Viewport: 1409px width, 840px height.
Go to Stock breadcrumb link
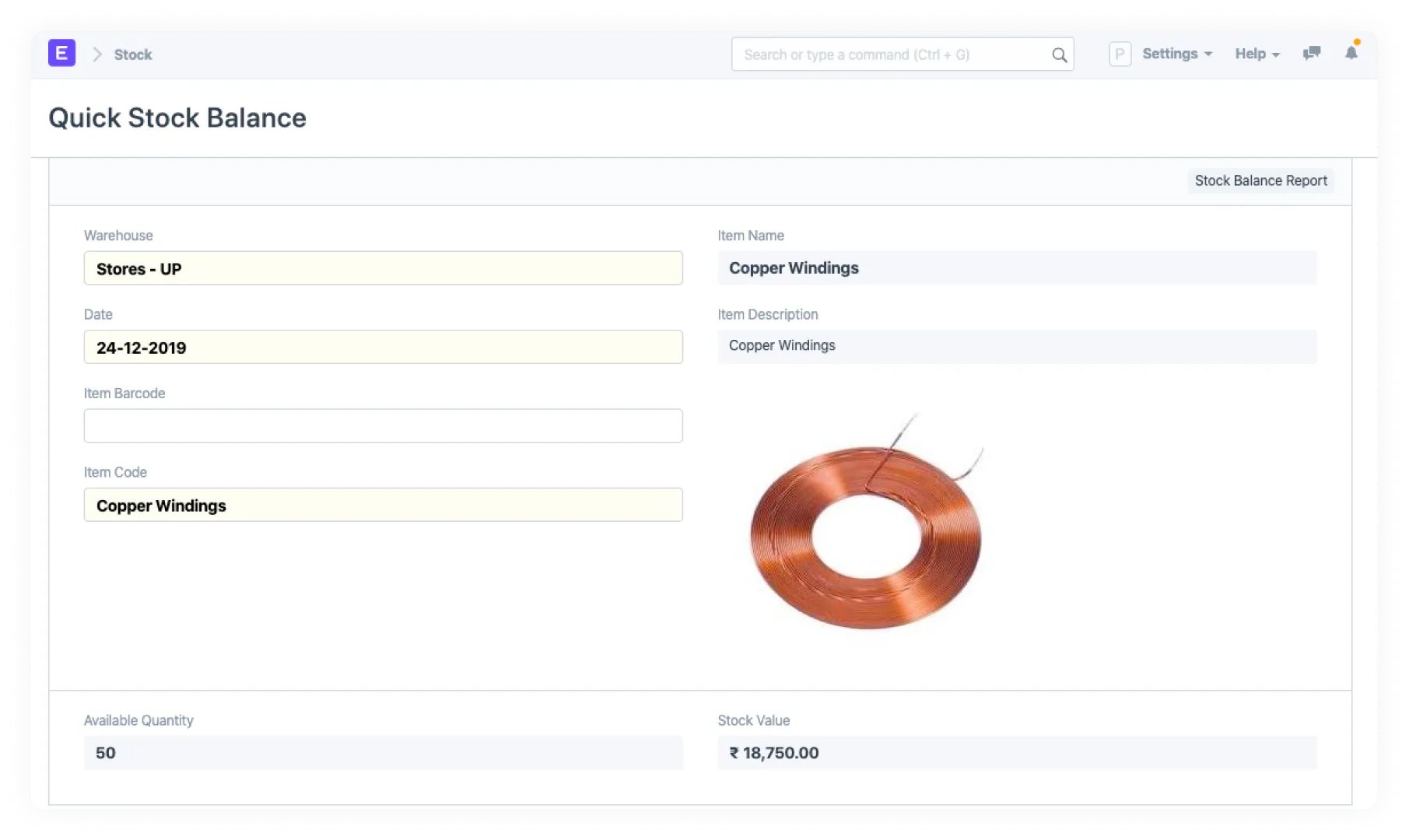tap(133, 54)
